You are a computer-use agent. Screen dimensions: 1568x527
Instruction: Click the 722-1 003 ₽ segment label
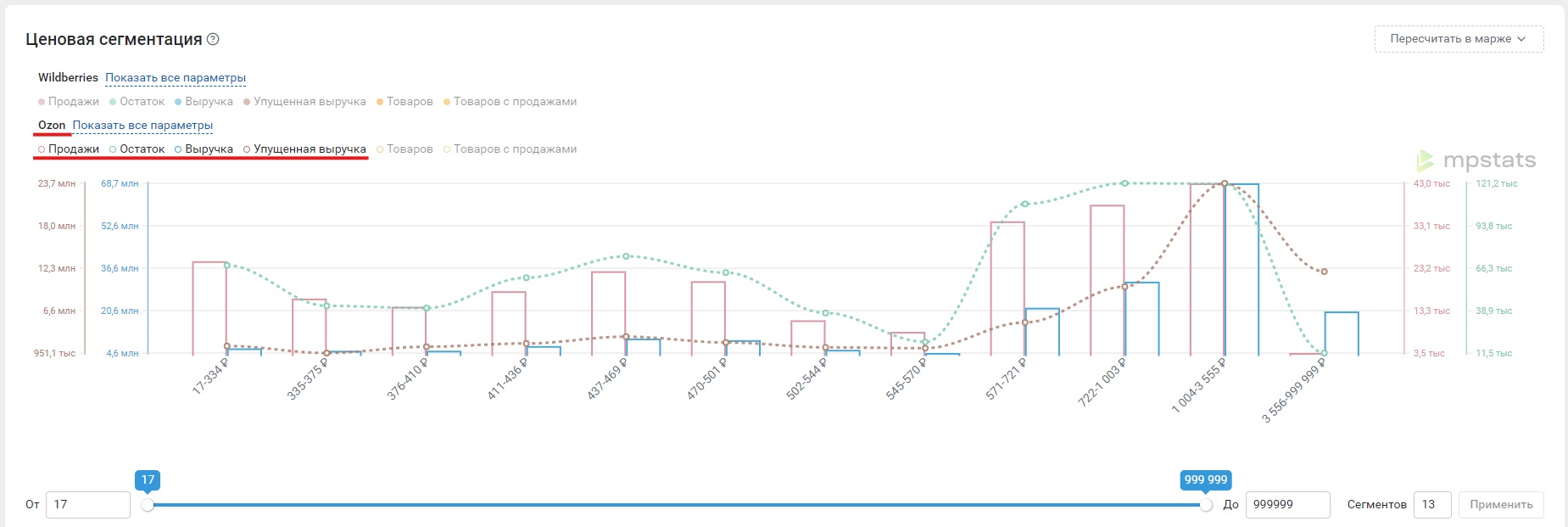[1102, 382]
